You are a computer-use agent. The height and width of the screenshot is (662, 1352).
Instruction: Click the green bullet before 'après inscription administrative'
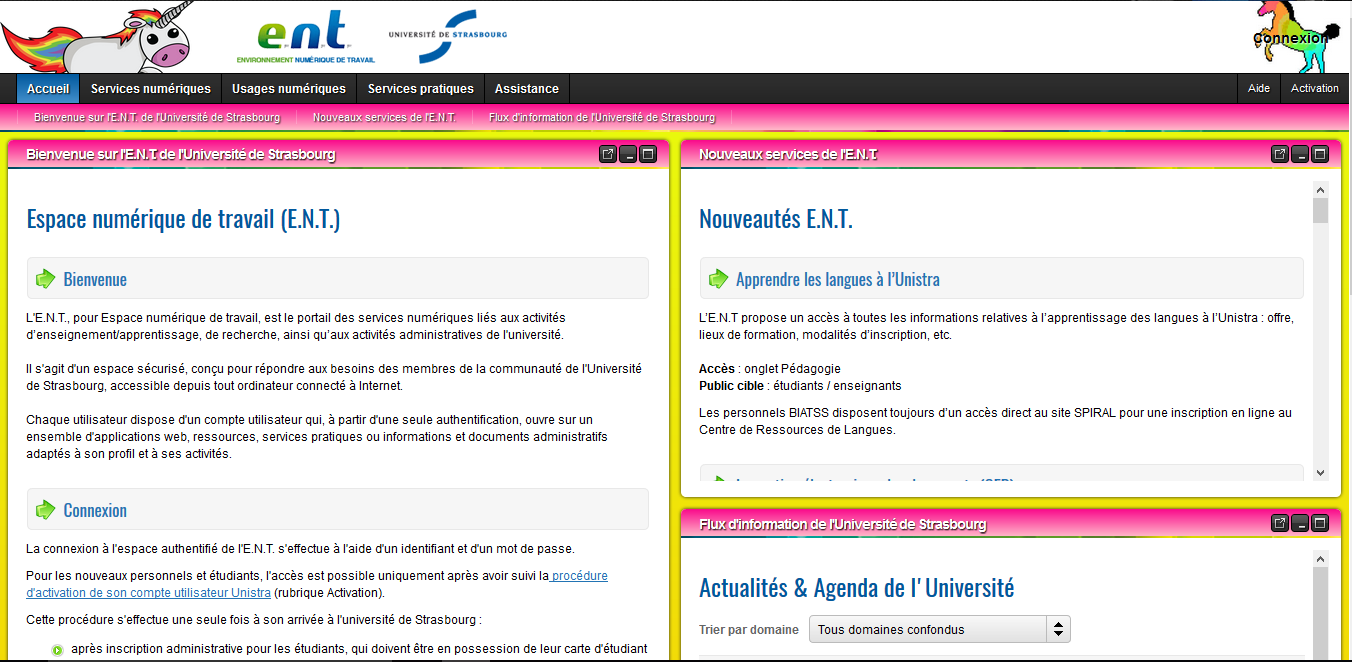[x=57, y=650]
